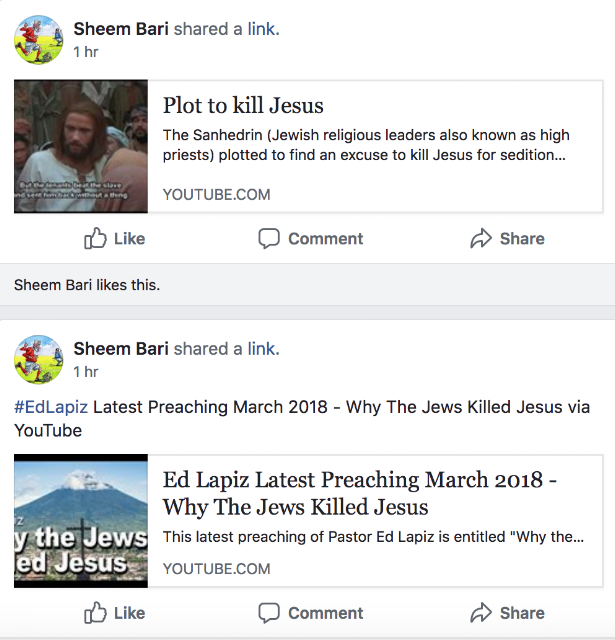
Task: Open the 'Plot to kill Jesus' video thumbnail
Action: [81, 147]
